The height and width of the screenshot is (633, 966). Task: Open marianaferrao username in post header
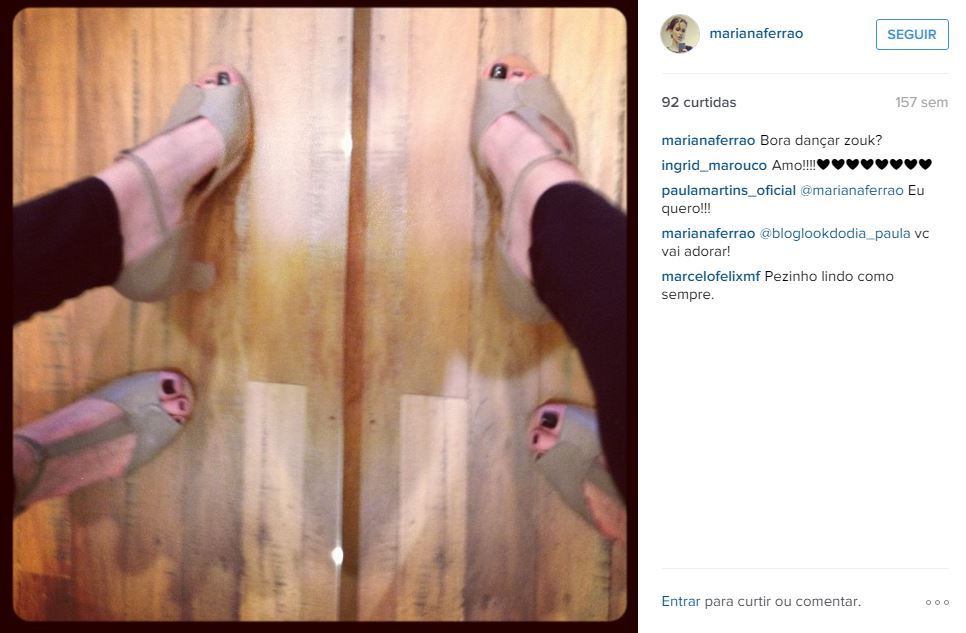756,33
